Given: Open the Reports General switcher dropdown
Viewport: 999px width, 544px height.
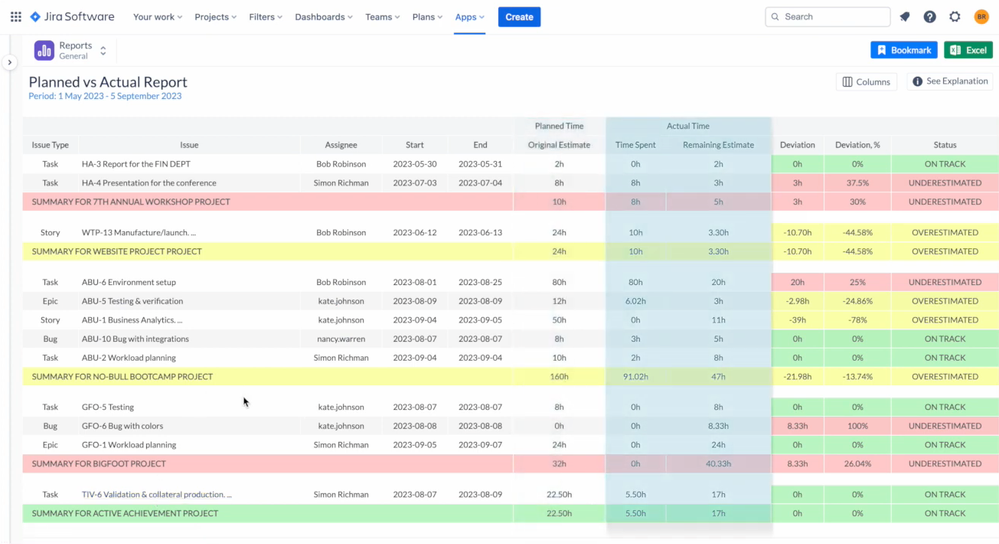Looking at the screenshot, I should pos(103,50).
